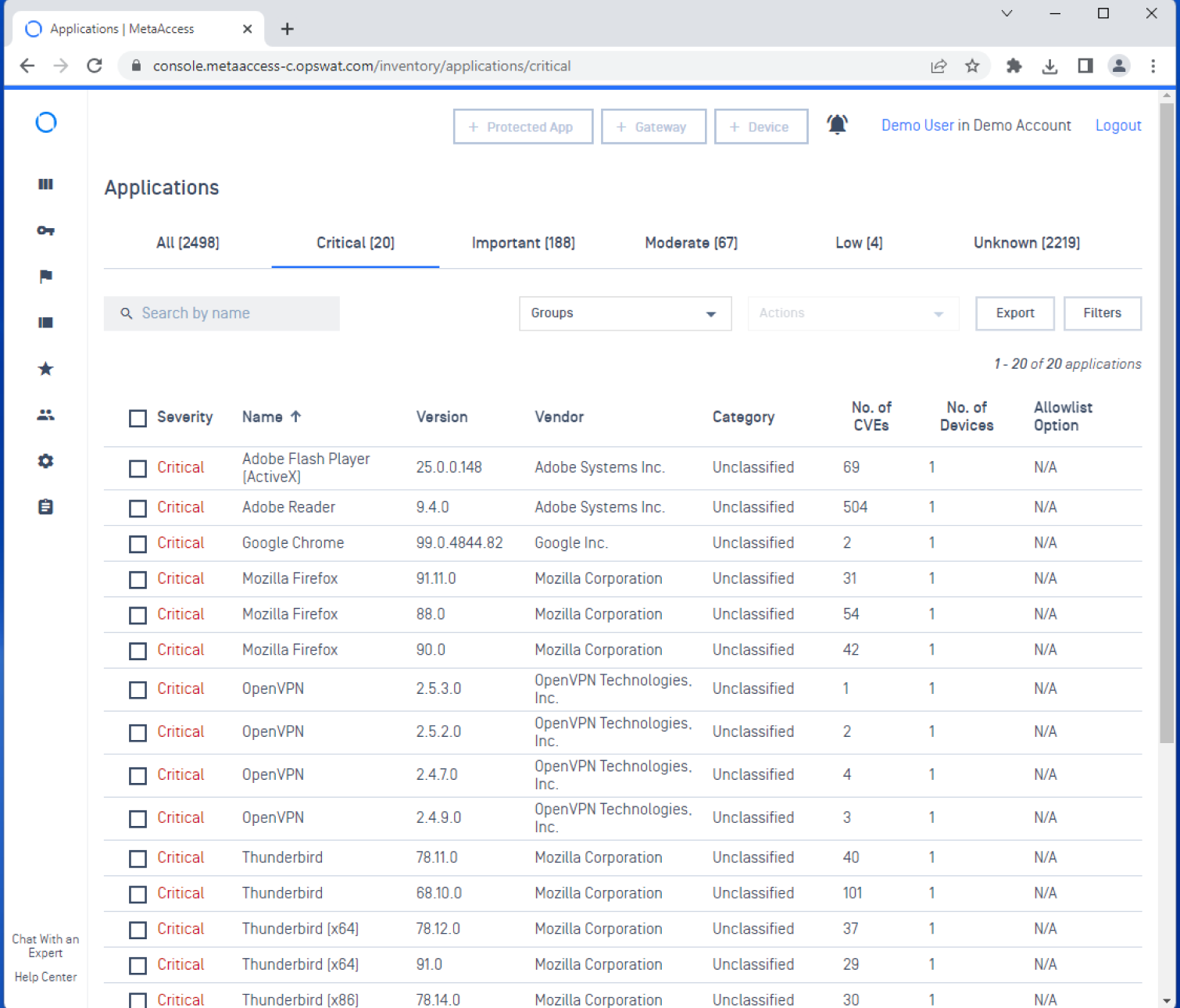
Task: Open the Chrome three-dot menu
Action: [x=1153, y=66]
